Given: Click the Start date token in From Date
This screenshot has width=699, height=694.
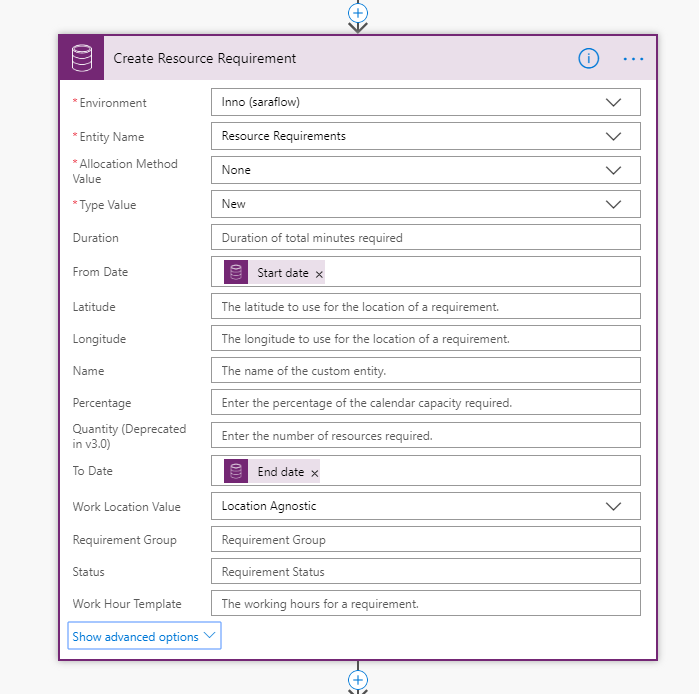Looking at the screenshot, I should coord(282,273).
